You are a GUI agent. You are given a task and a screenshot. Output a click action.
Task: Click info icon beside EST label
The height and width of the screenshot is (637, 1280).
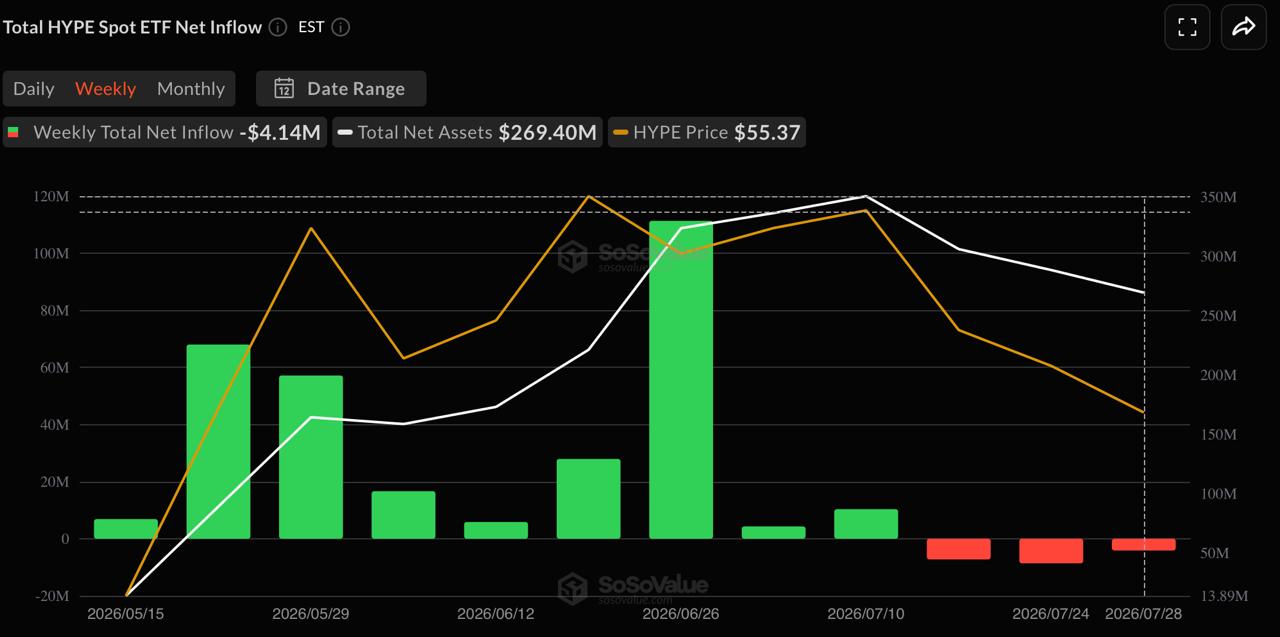tap(340, 27)
